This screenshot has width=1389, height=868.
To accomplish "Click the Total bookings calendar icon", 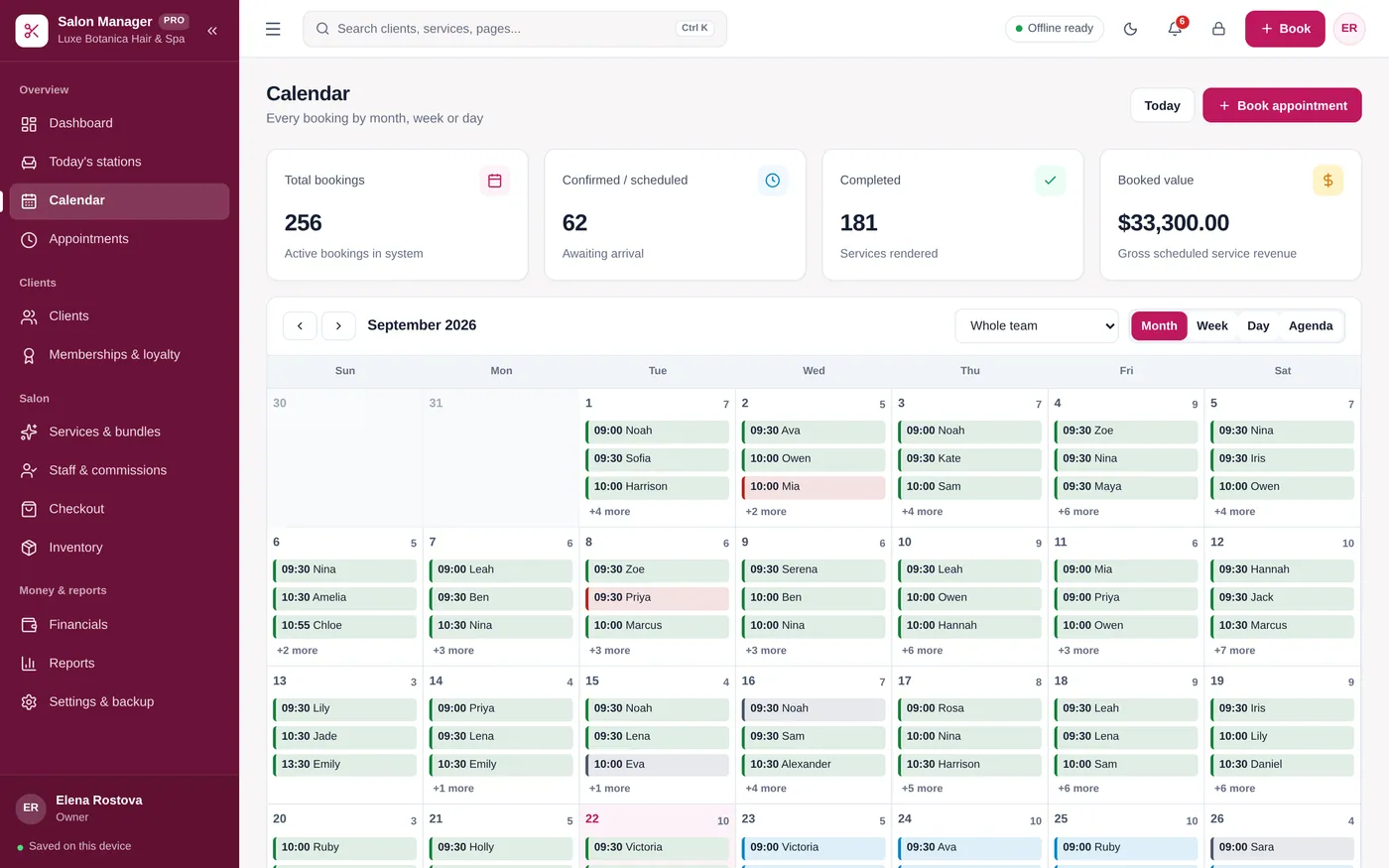I will 494,181.
